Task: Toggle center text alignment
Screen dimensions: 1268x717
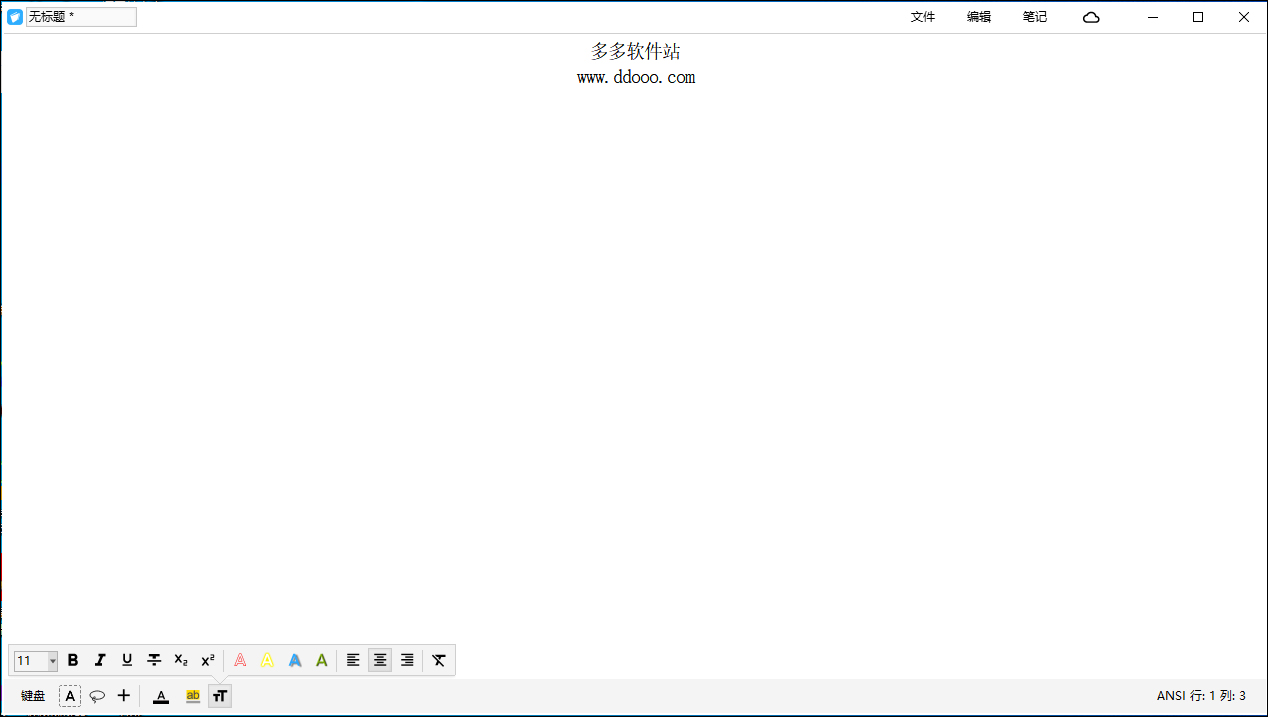Action: (380, 660)
